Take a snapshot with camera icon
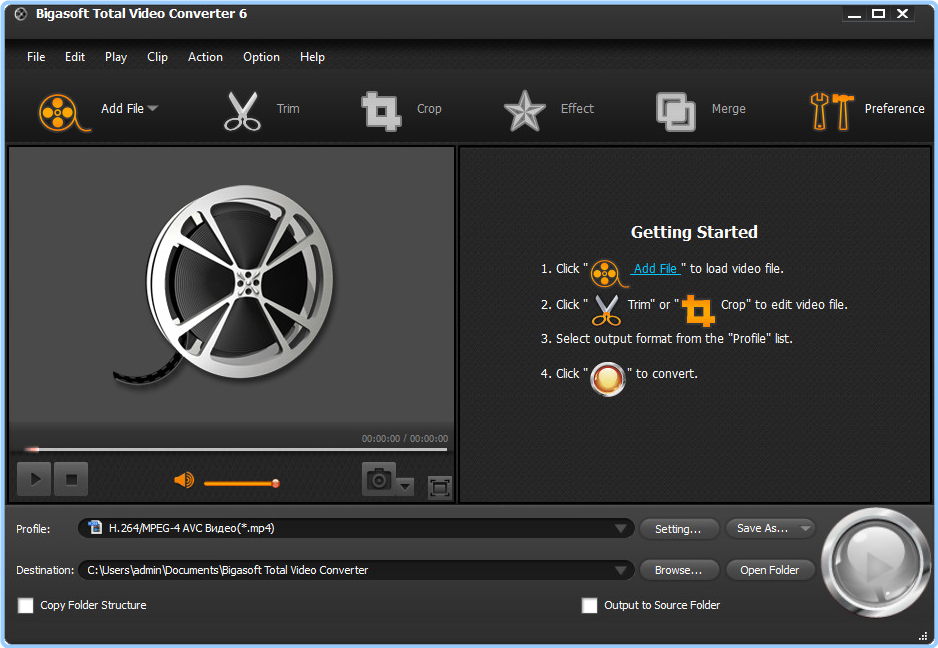This screenshot has height=648, width=938. point(379,479)
